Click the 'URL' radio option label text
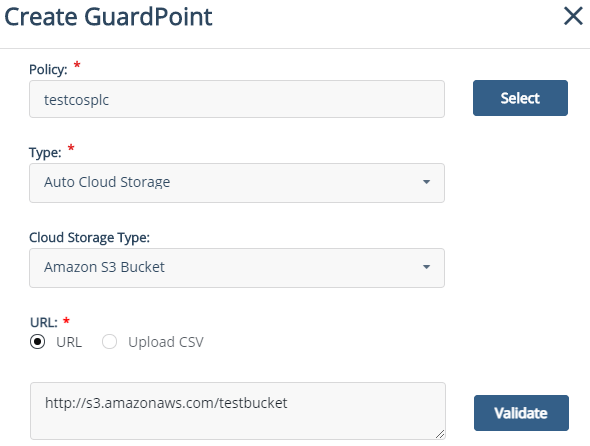The image size is (590, 446). pyautogui.click(x=69, y=342)
